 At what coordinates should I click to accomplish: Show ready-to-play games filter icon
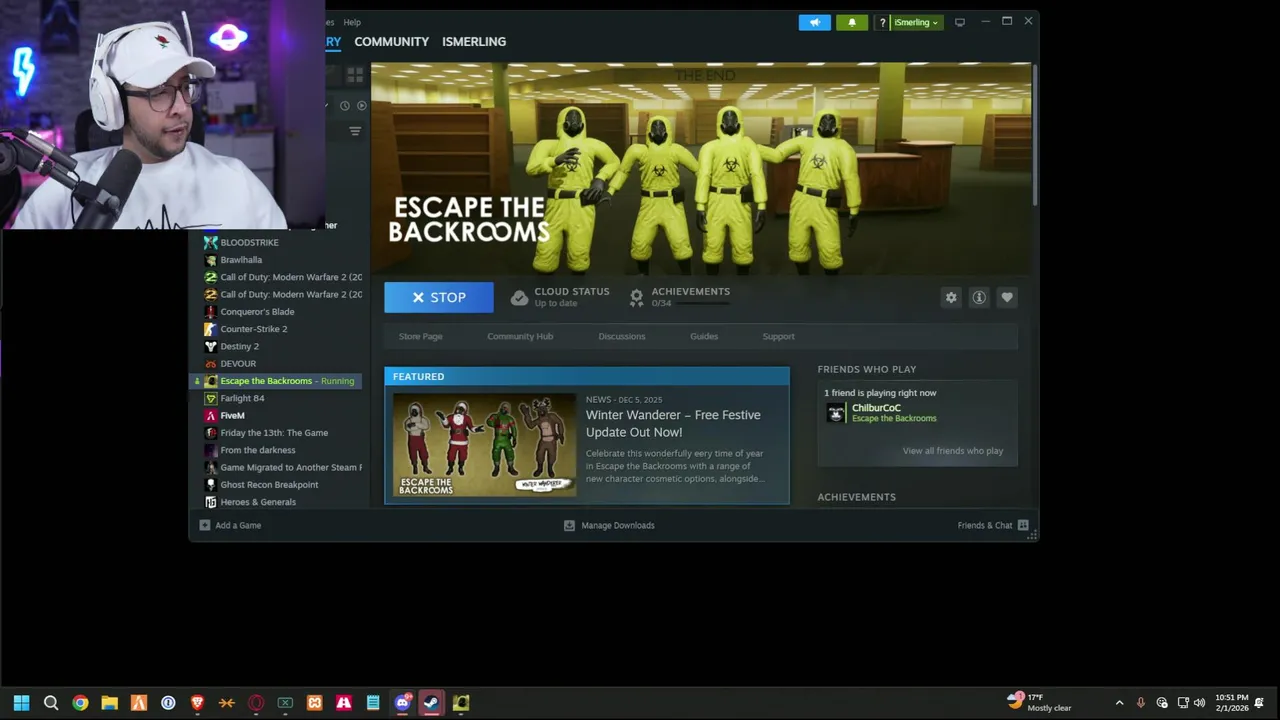point(361,105)
